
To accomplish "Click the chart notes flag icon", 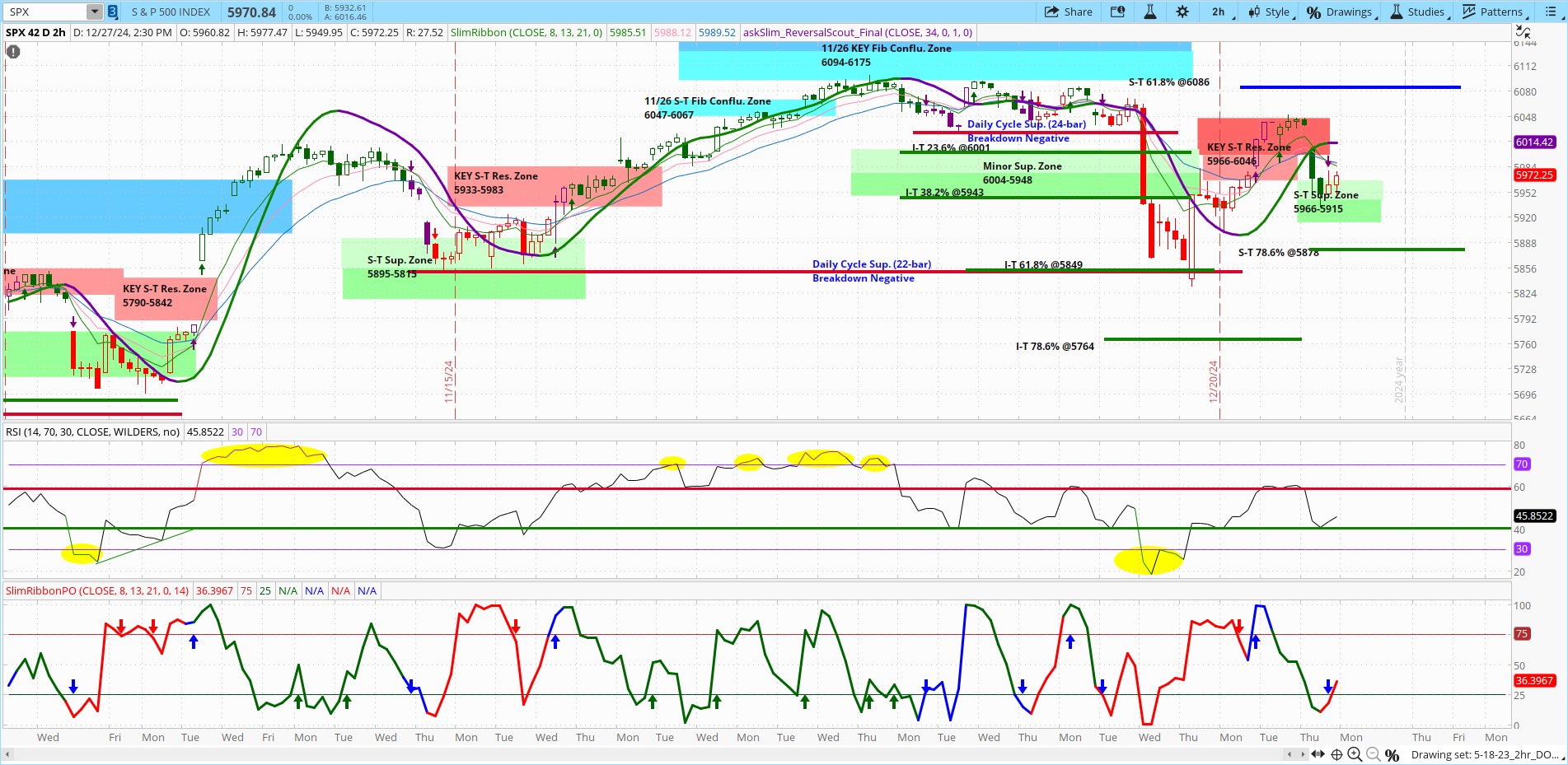I will click(x=1117, y=12).
